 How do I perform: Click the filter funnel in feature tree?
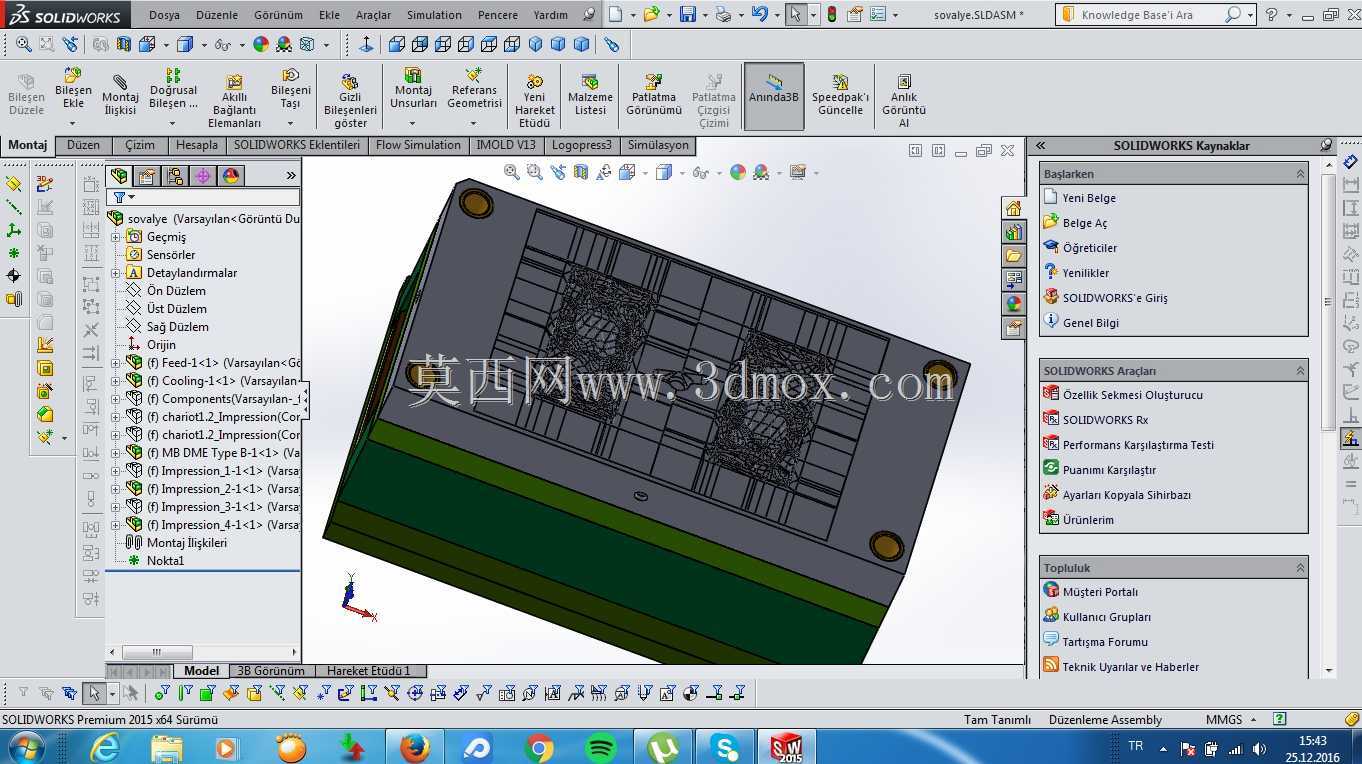119,198
